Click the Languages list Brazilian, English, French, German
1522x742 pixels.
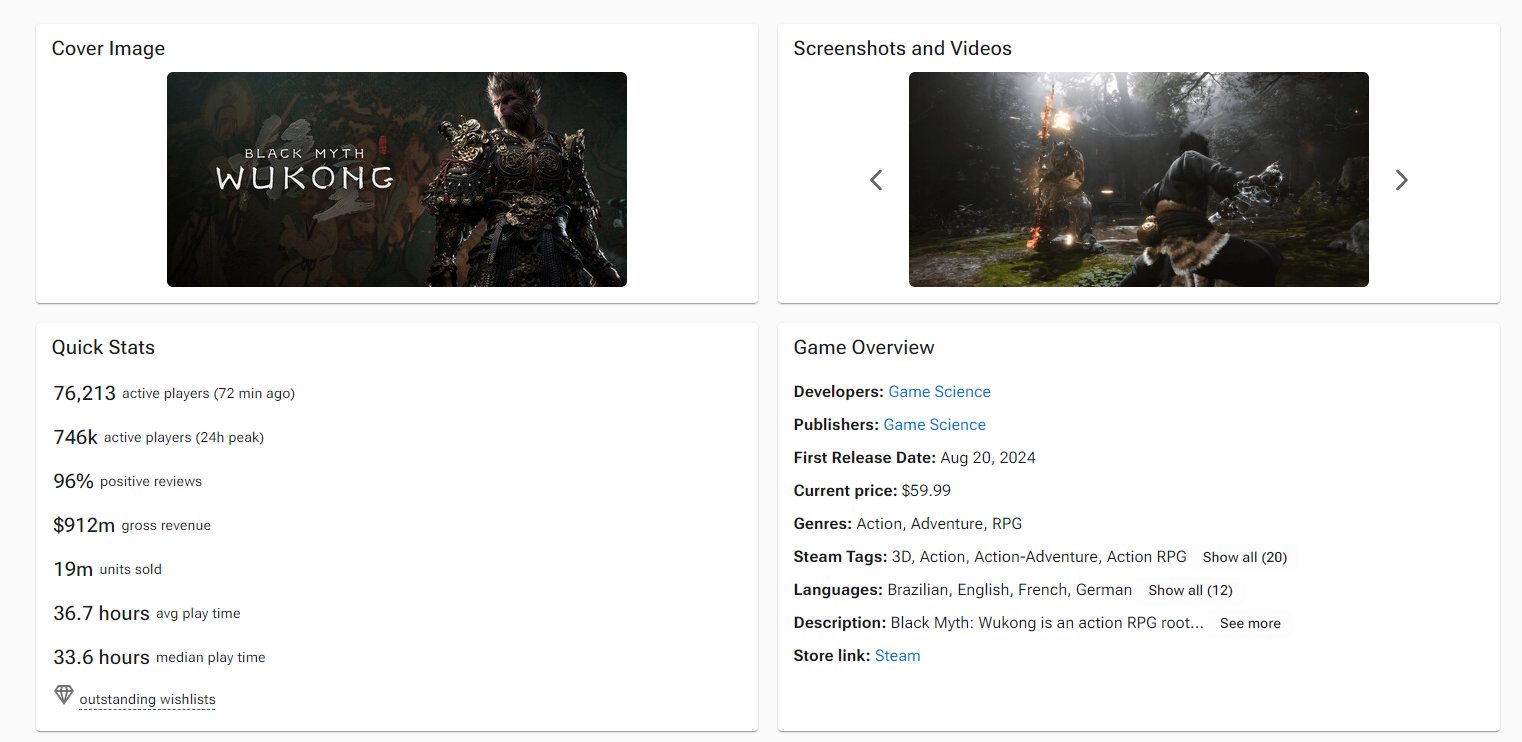[x=1010, y=590]
